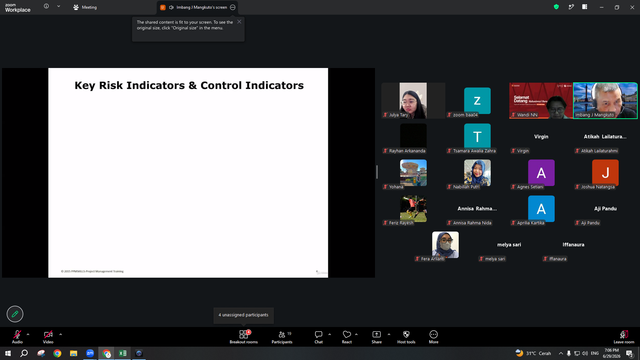Select Virgin participant tile
The width and height of the screenshot is (640, 360).
(541, 137)
